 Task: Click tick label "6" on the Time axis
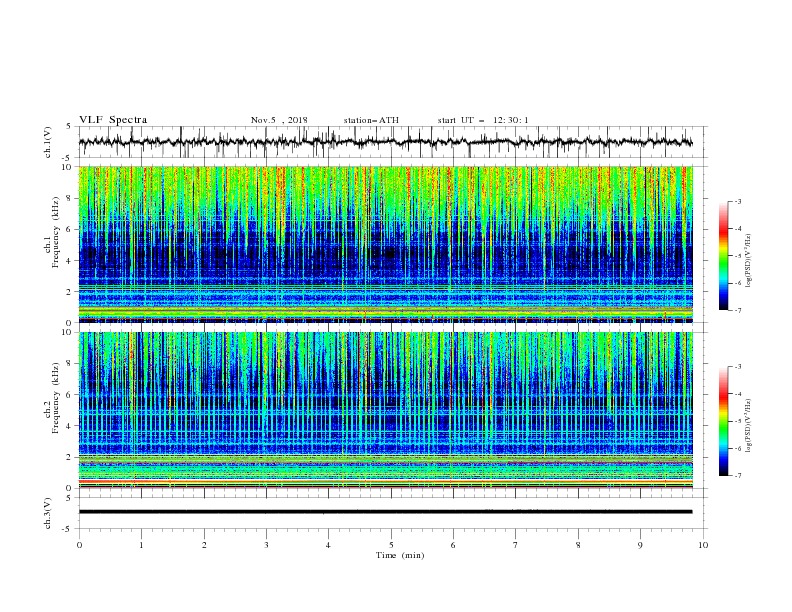pos(453,545)
